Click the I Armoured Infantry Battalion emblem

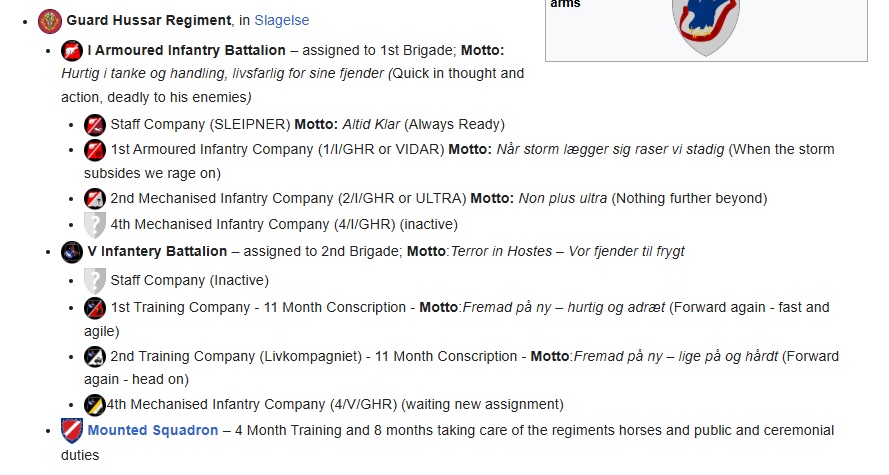click(x=72, y=51)
